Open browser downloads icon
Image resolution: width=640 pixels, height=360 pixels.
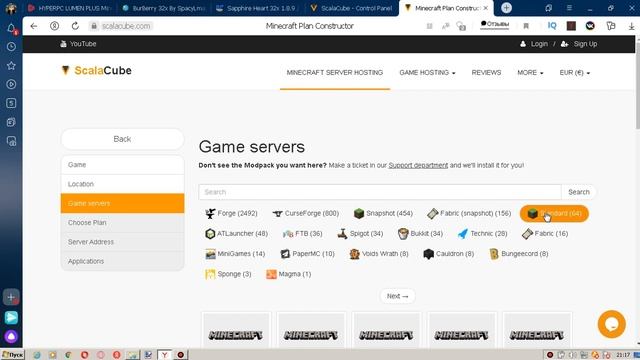pos(631,26)
